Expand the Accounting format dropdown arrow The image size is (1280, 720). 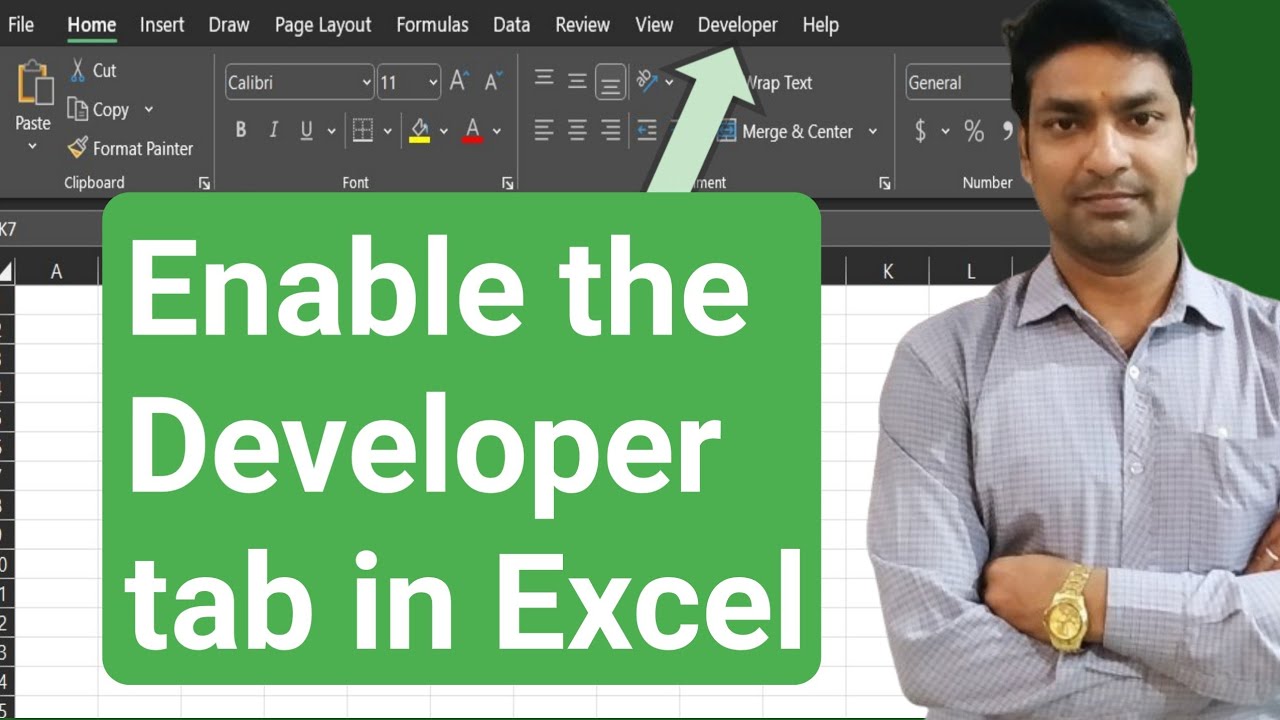(x=945, y=131)
